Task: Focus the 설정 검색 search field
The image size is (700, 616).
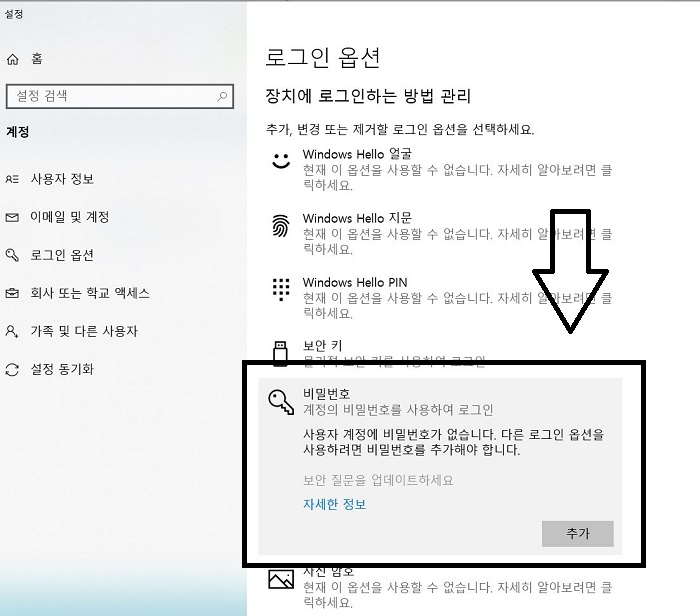Action: pyautogui.click(x=120, y=96)
